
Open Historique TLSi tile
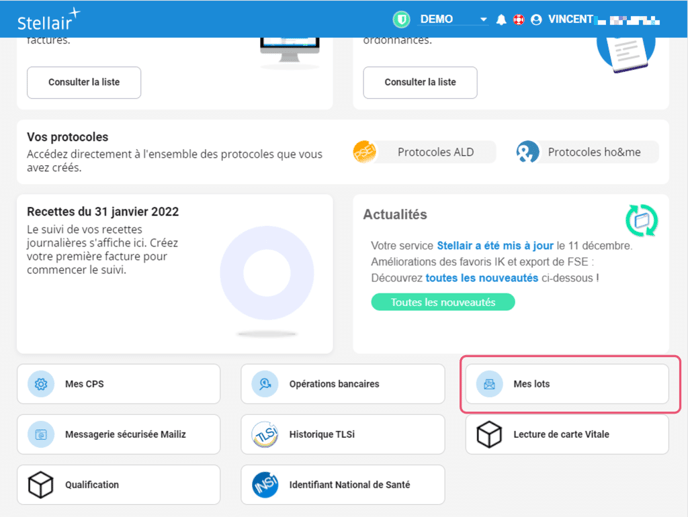click(342, 435)
